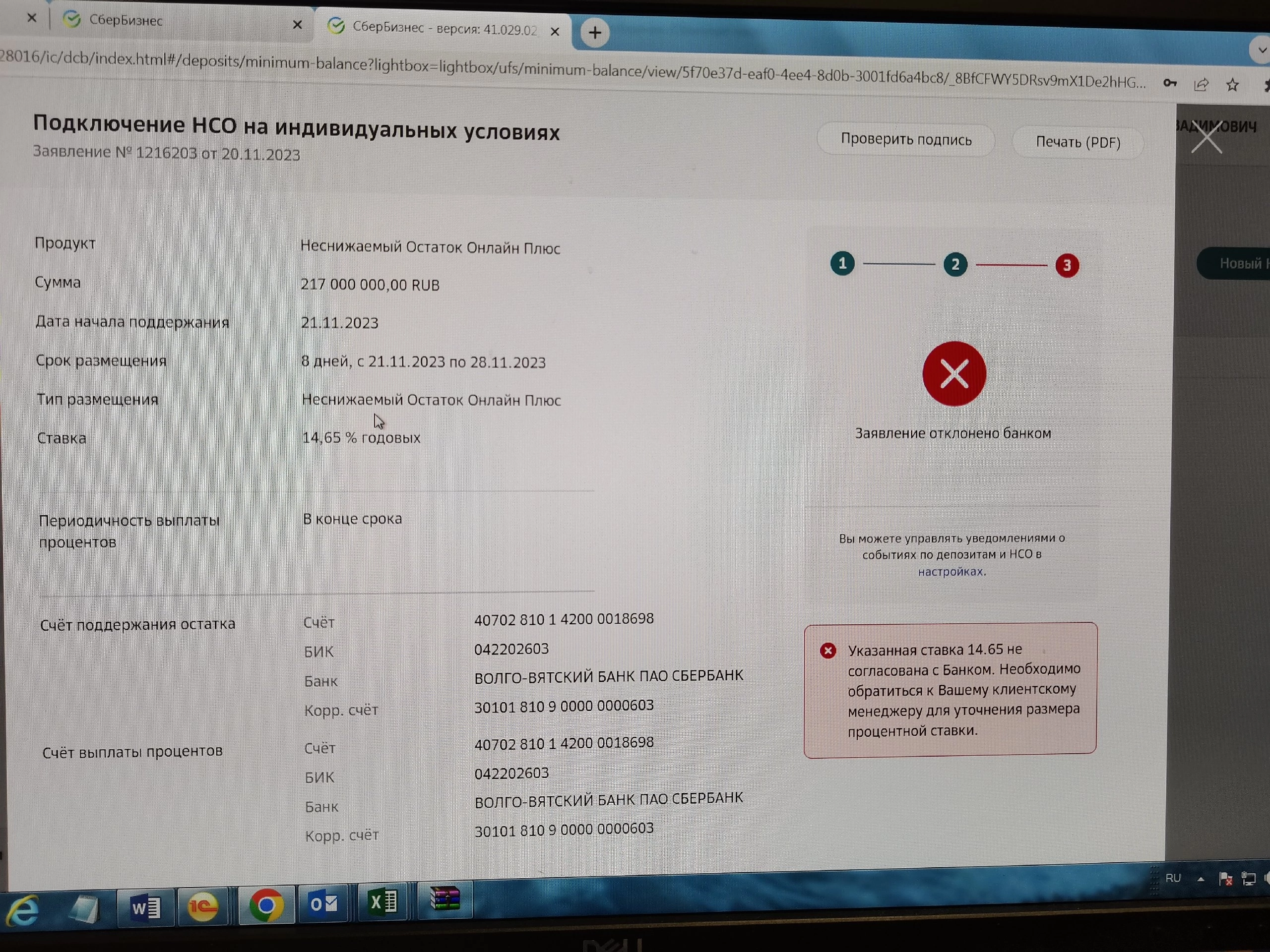The height and width of the screenshot is (952, 1270).
Task: Click ВОЛГО-ВЯТСКИЙ БАНК under Счёт поддержания остатка
Action: click(609, 676)
